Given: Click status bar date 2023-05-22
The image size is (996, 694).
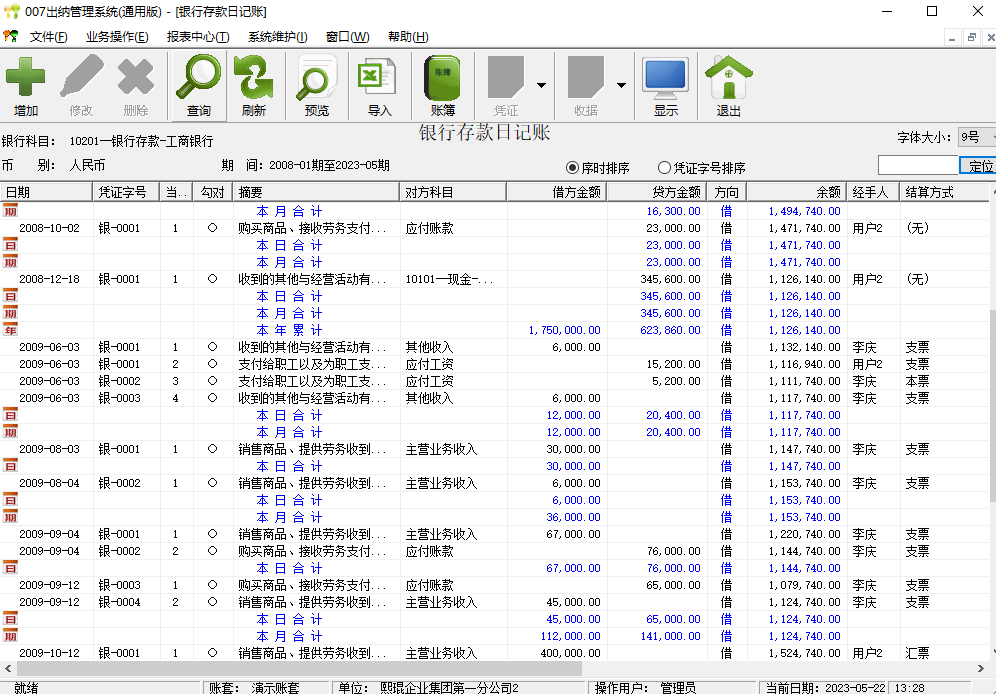Looking at the screenshot, I should point(855,688).
